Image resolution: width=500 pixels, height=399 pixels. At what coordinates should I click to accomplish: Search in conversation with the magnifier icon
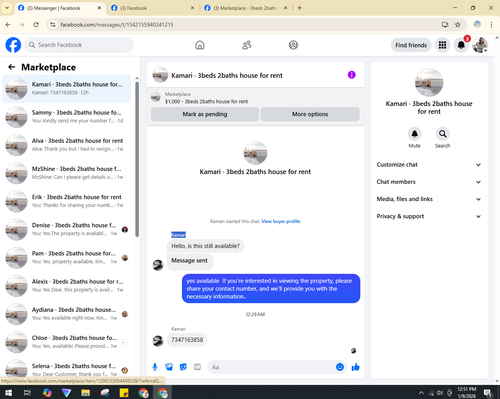coord(442,134)
